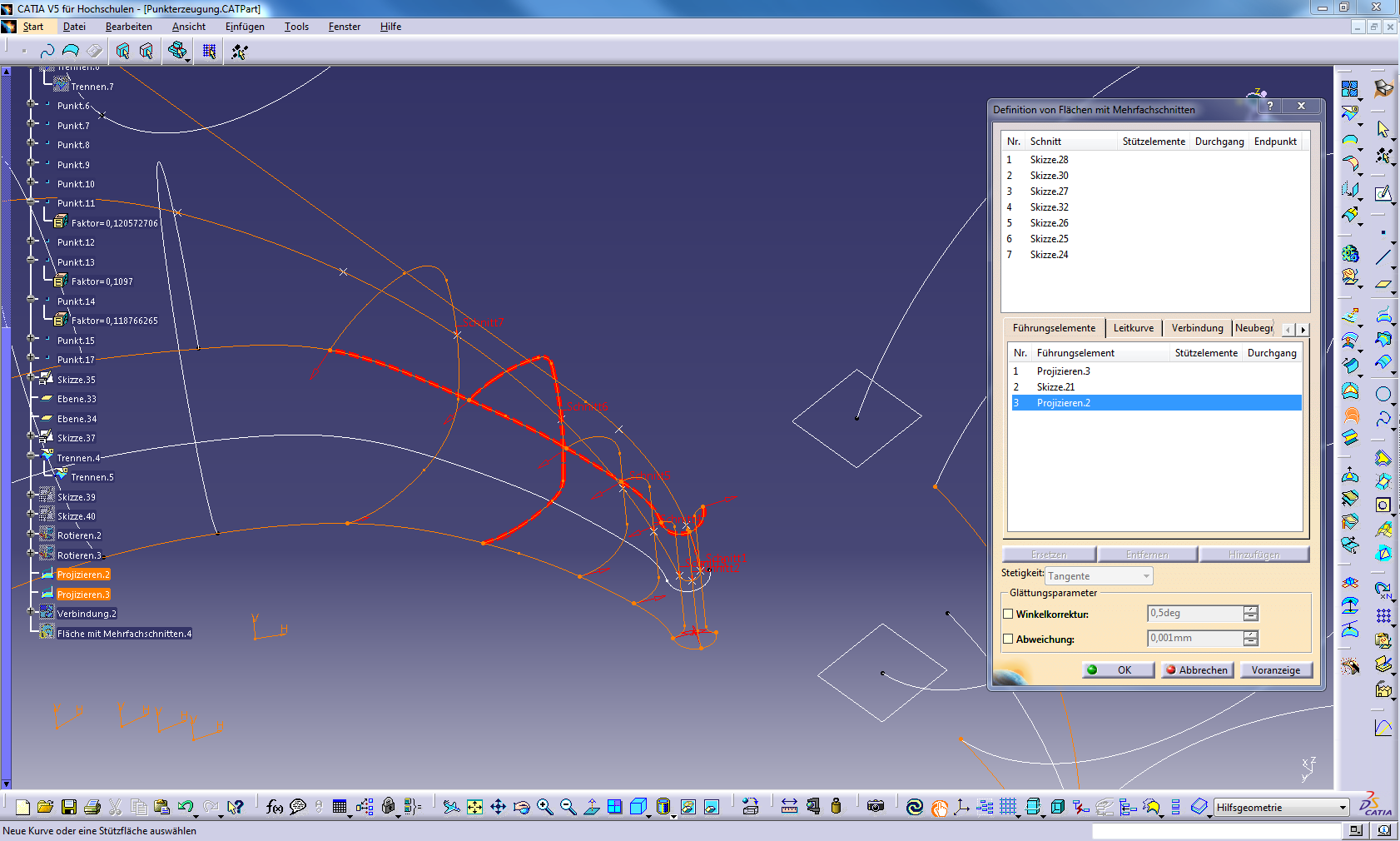Click the Normal View icon
The image size is (1400, 841).
(x=591, y=807)
